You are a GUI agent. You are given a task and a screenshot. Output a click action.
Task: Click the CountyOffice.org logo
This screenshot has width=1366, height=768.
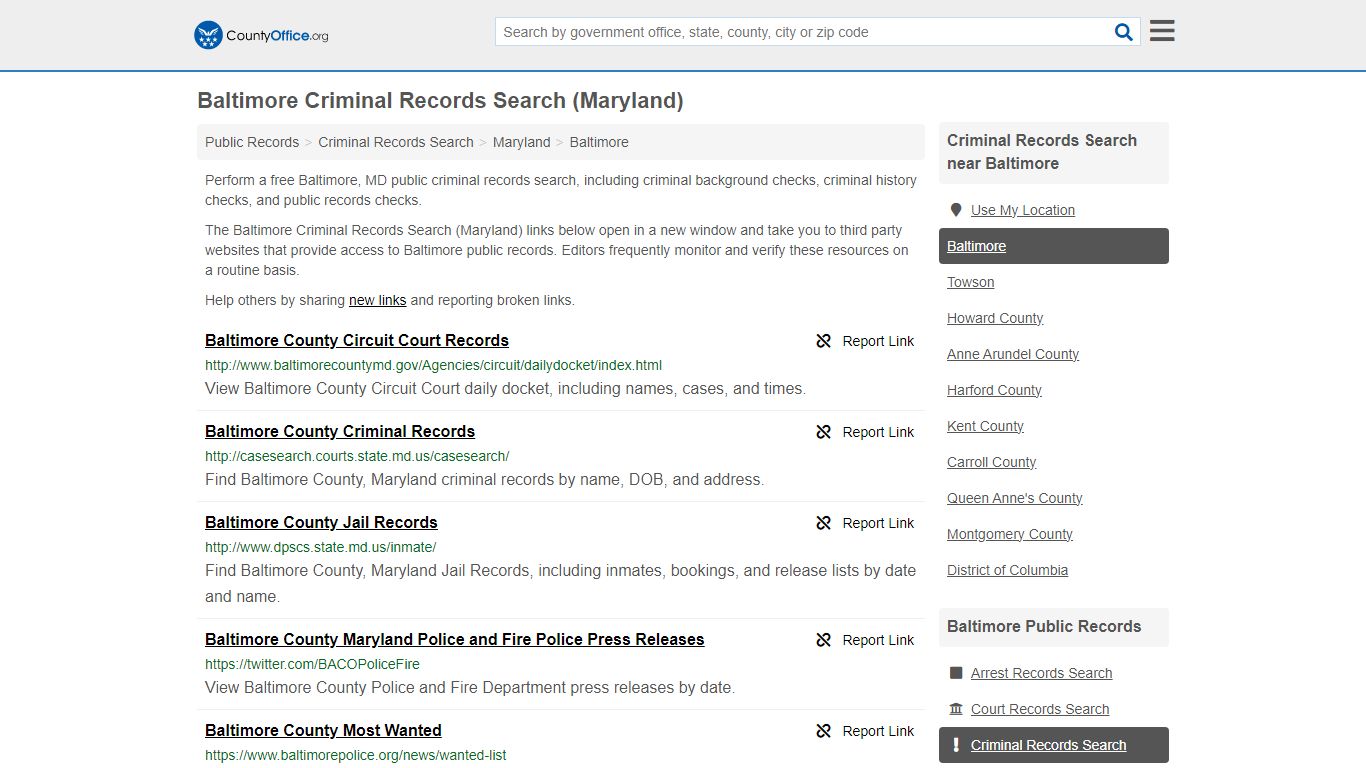(261, 35)
